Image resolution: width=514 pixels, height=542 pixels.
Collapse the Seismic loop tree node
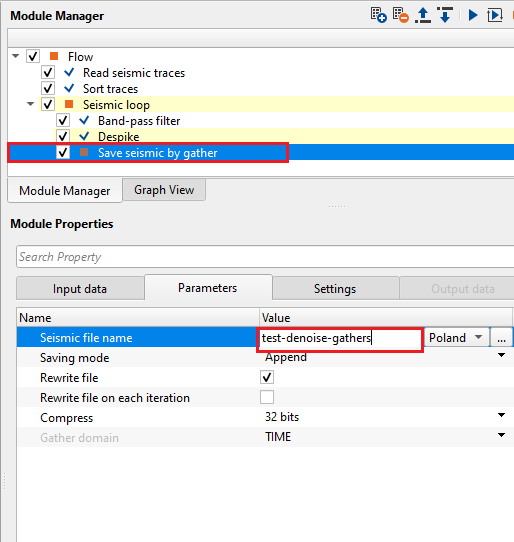pyautogui.click(x=31, y=104)
